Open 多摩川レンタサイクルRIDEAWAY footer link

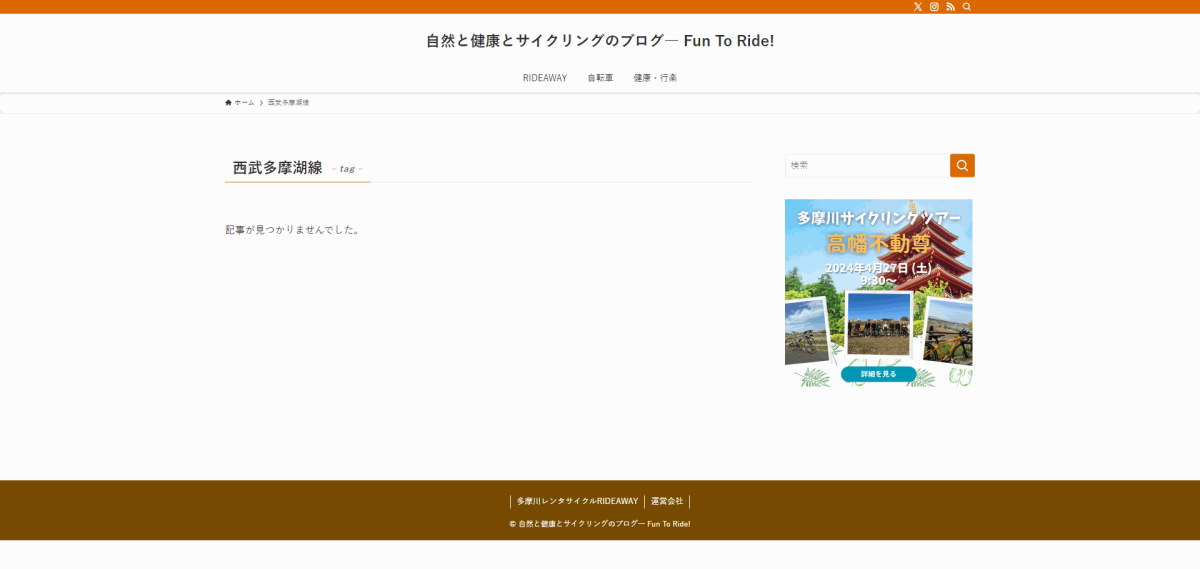click(x=577, y=501)
